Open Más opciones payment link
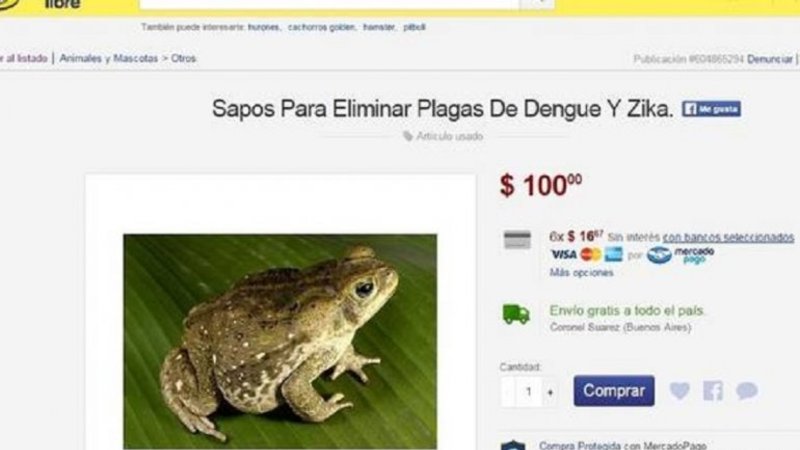 [x=581, y=272]
